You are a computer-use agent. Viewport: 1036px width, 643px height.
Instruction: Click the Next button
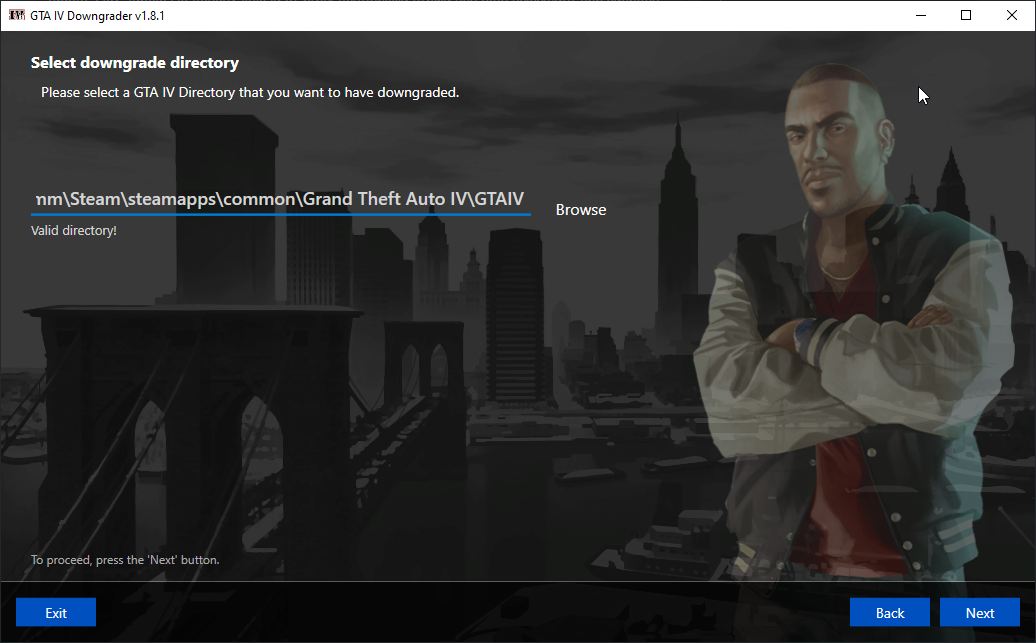[979, 613]
